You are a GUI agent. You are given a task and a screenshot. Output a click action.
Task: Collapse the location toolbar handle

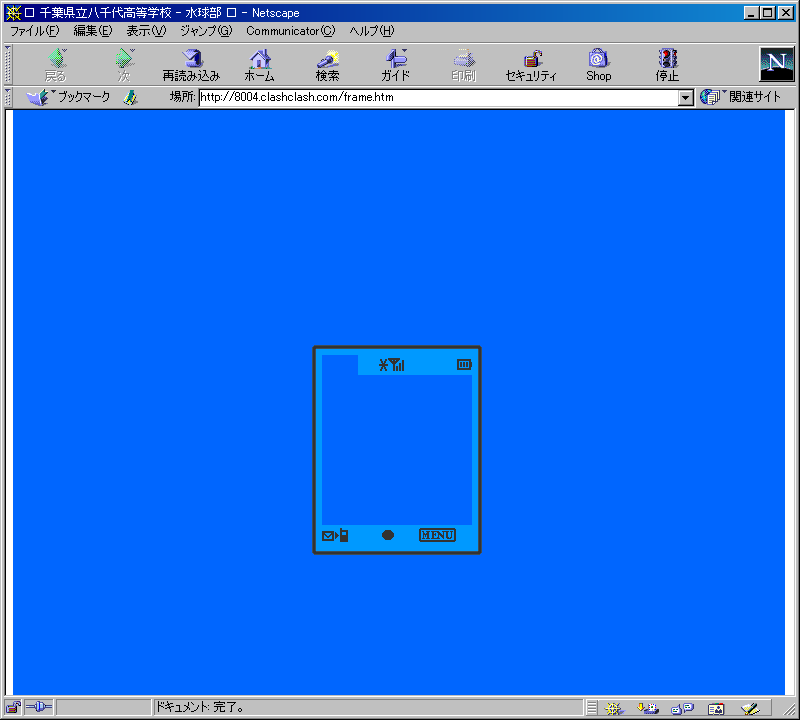click(8, 97)
